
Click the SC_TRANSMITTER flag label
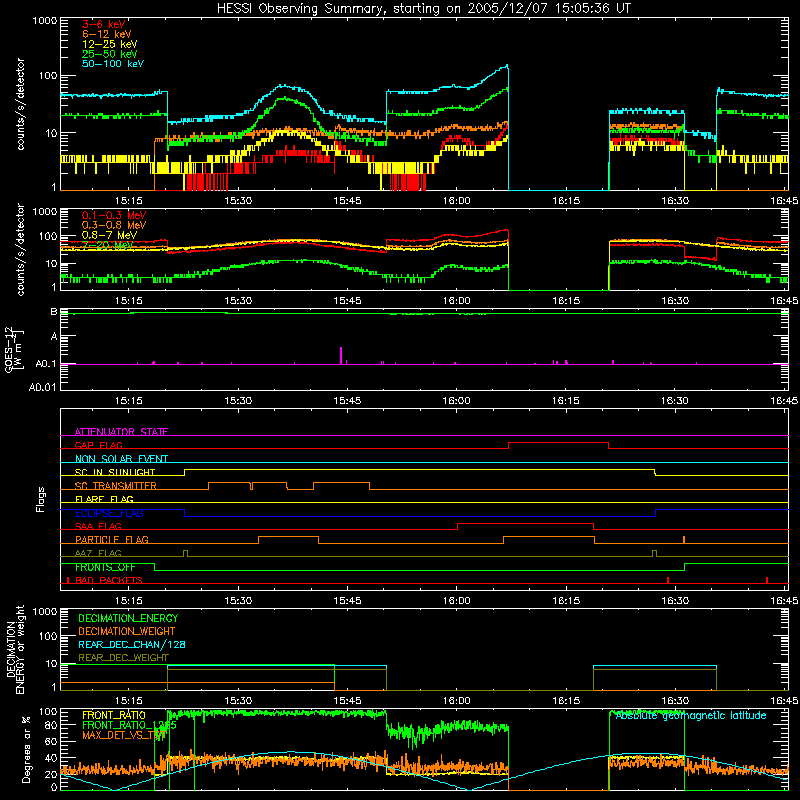(116, 486)
